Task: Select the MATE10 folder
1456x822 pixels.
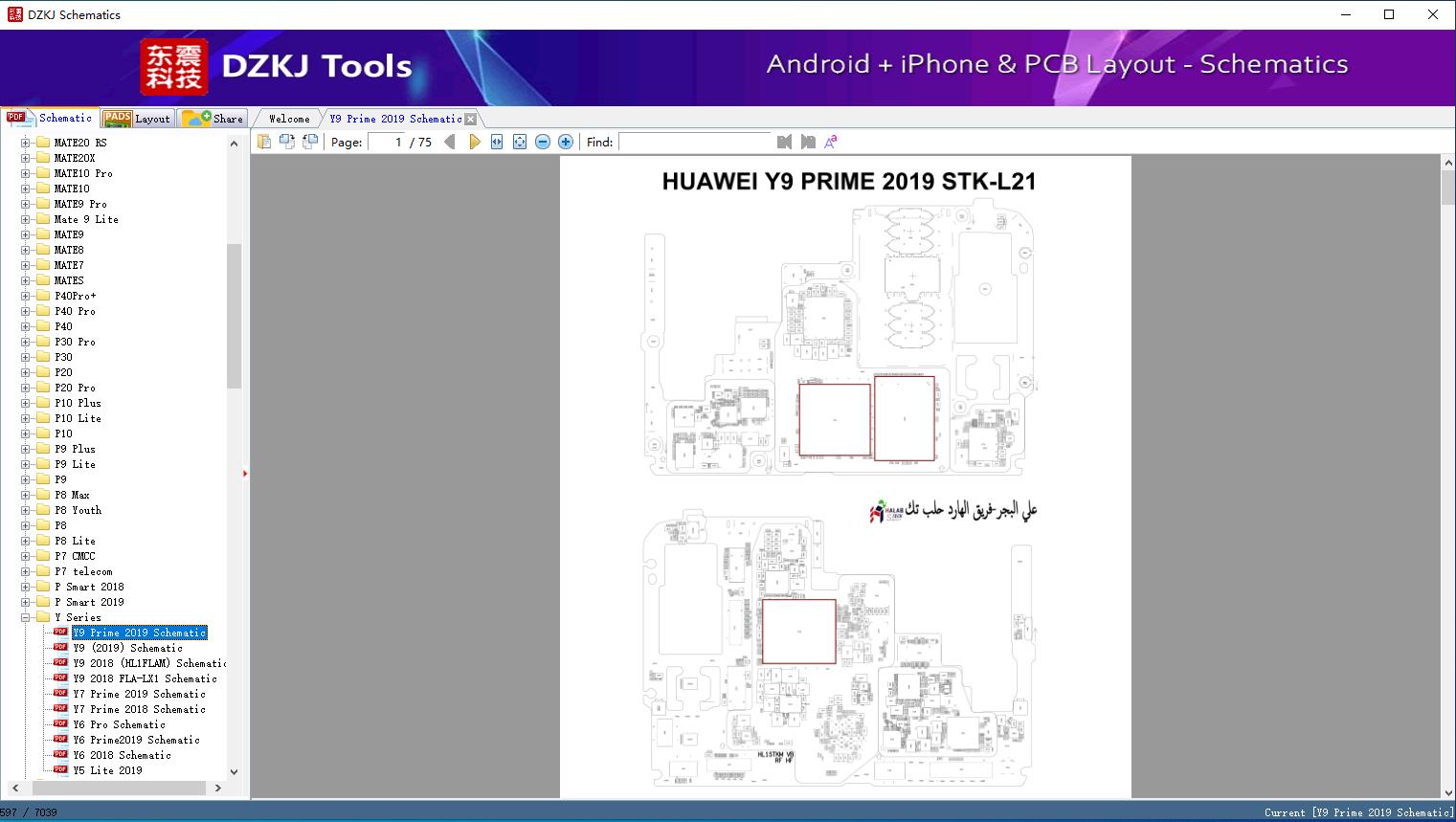Action: pyautogui.click(x=72, y=189)
